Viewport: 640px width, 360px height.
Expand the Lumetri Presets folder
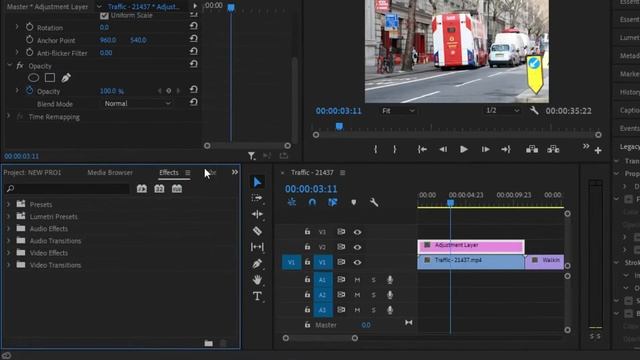point(8,216)
